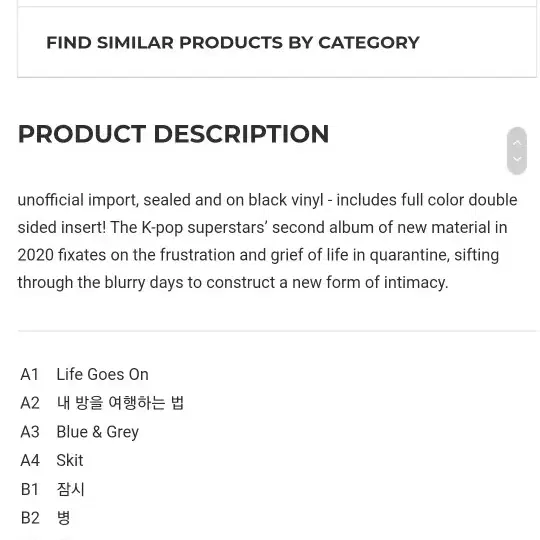Click the scroll-down chevron icon
The image size is (540, 540).
pos(517,159)
